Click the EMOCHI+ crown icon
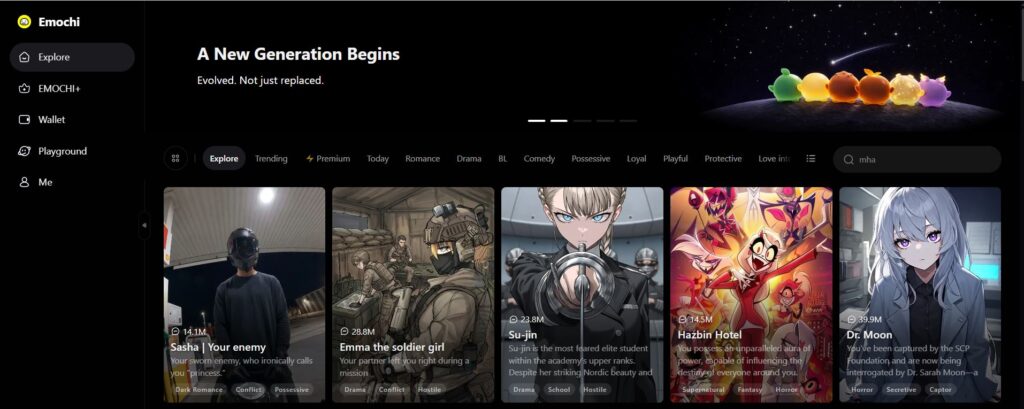Viewport: 1024px width, 409px height. (x=24, y=88)
